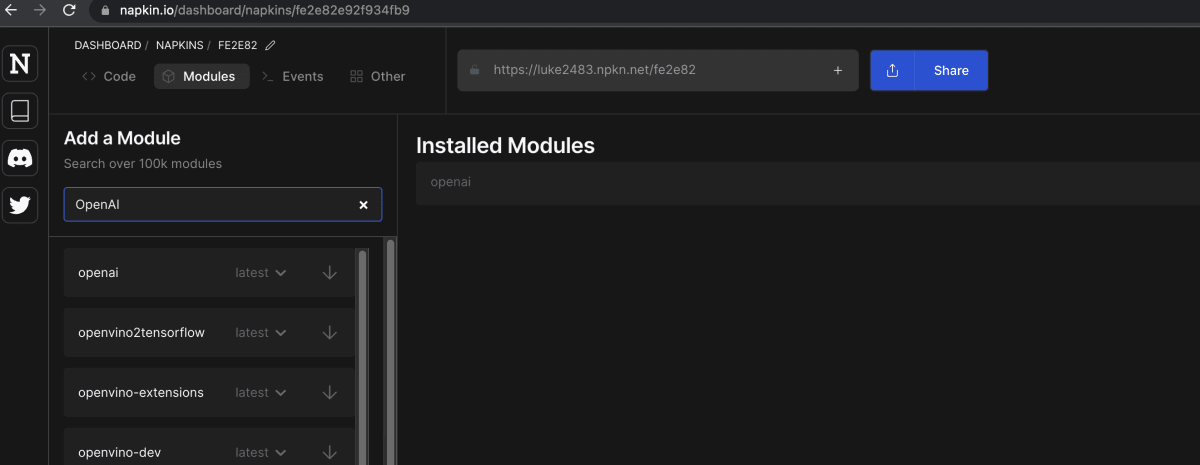Click the lock icon beside the napkin URL
Viewport: 1200px width, 465px height.
475,71
